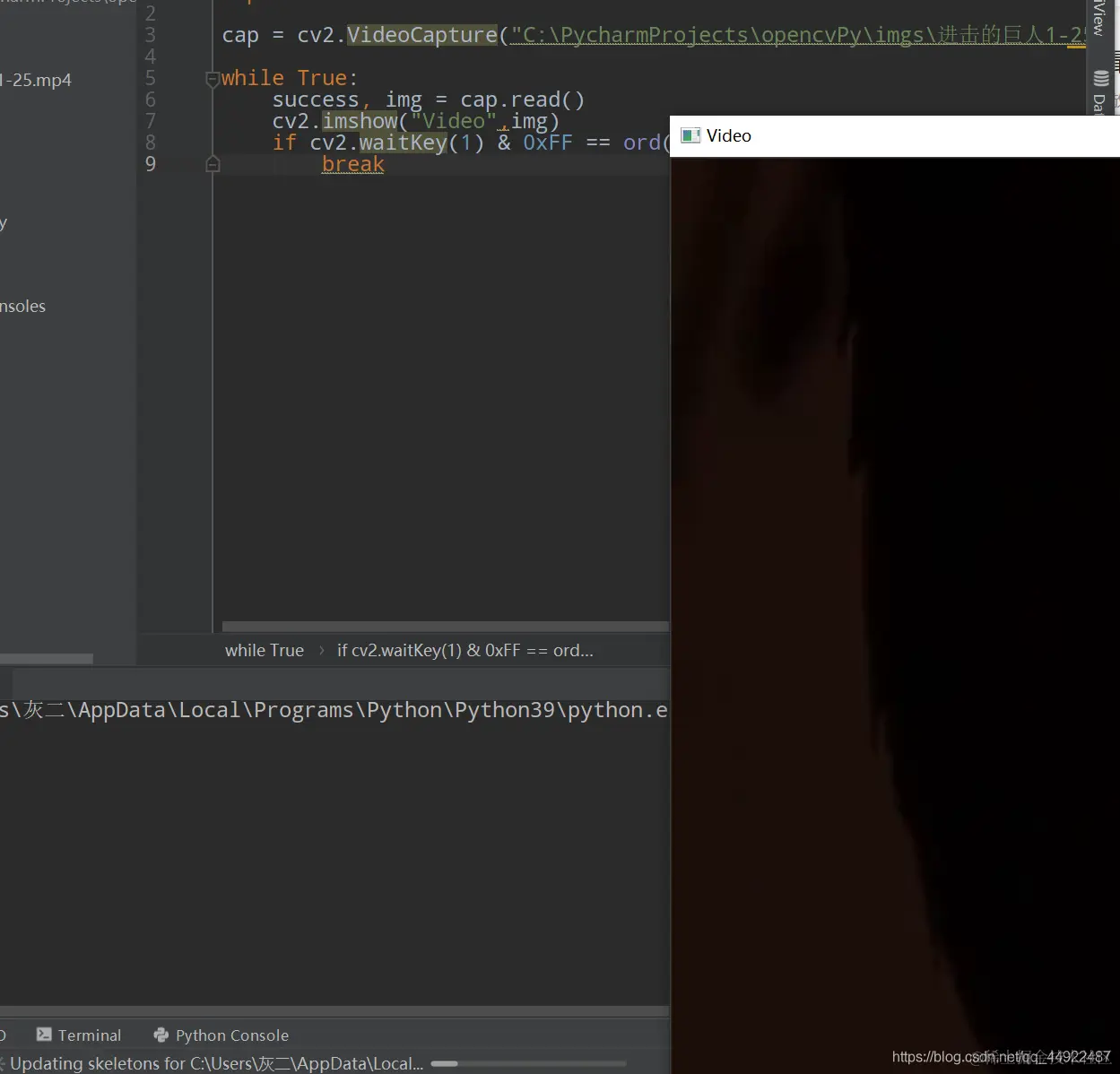The image size is (1120, 1074).
Task: Click the Python Console snake icon
Action: pos(161,1035)
